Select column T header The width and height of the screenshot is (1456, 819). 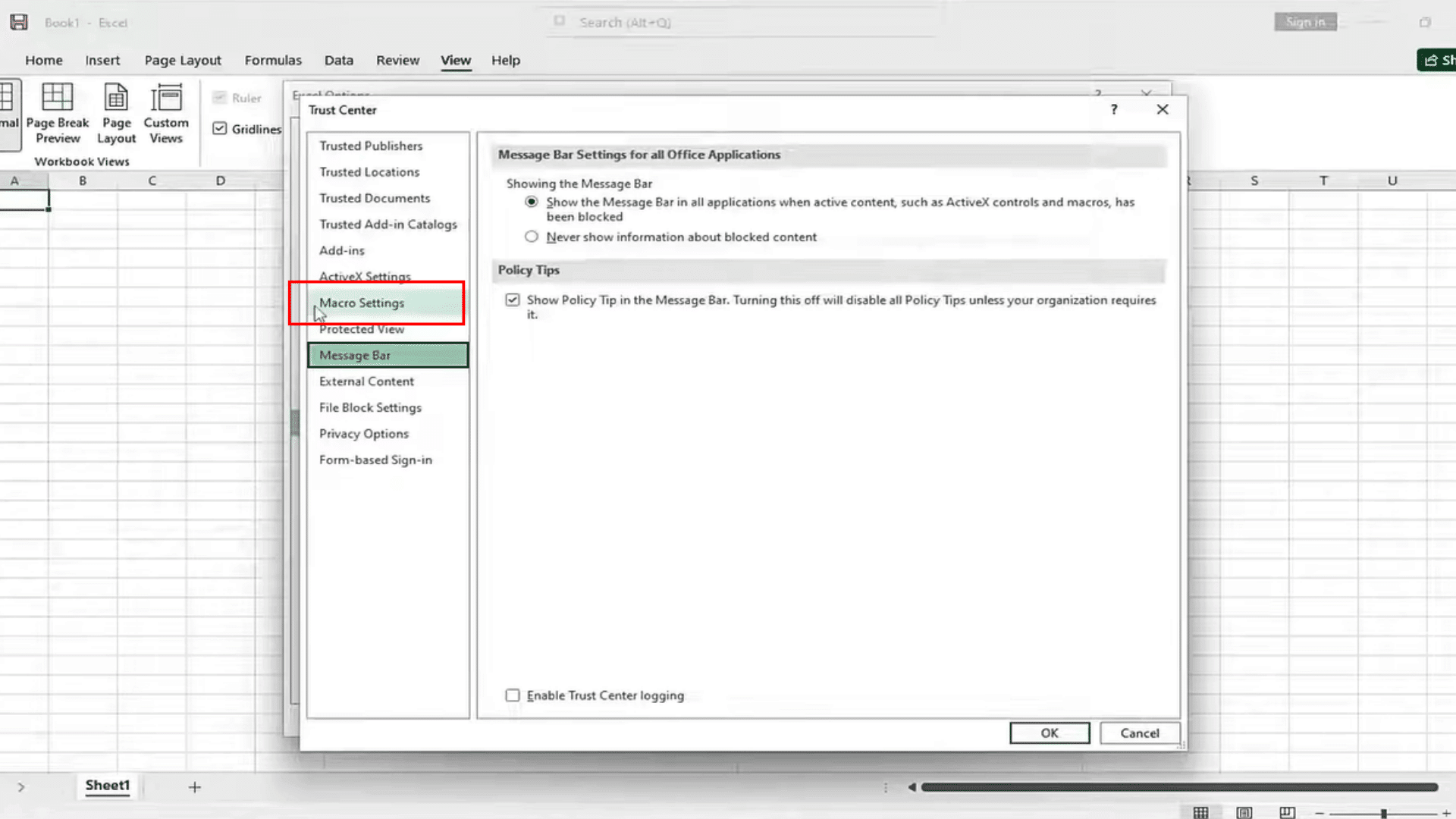click(x=1323, y=180)
